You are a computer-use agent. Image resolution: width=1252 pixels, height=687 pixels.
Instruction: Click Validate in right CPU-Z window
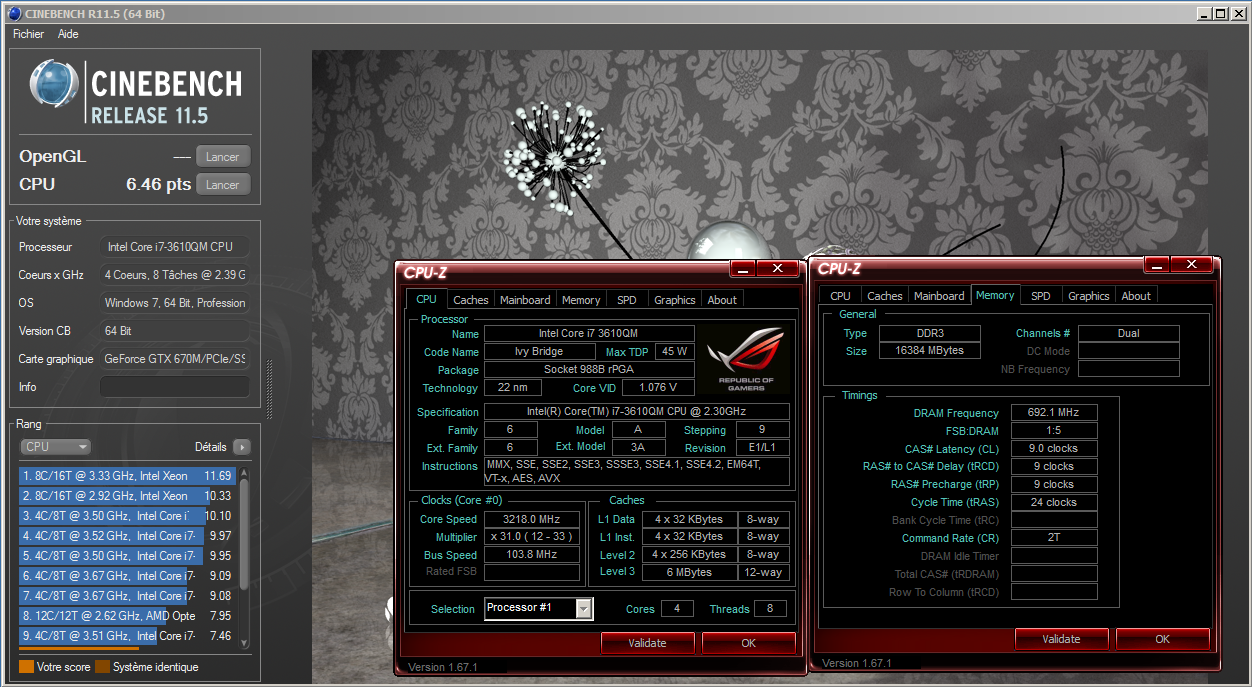point(1061,639)
